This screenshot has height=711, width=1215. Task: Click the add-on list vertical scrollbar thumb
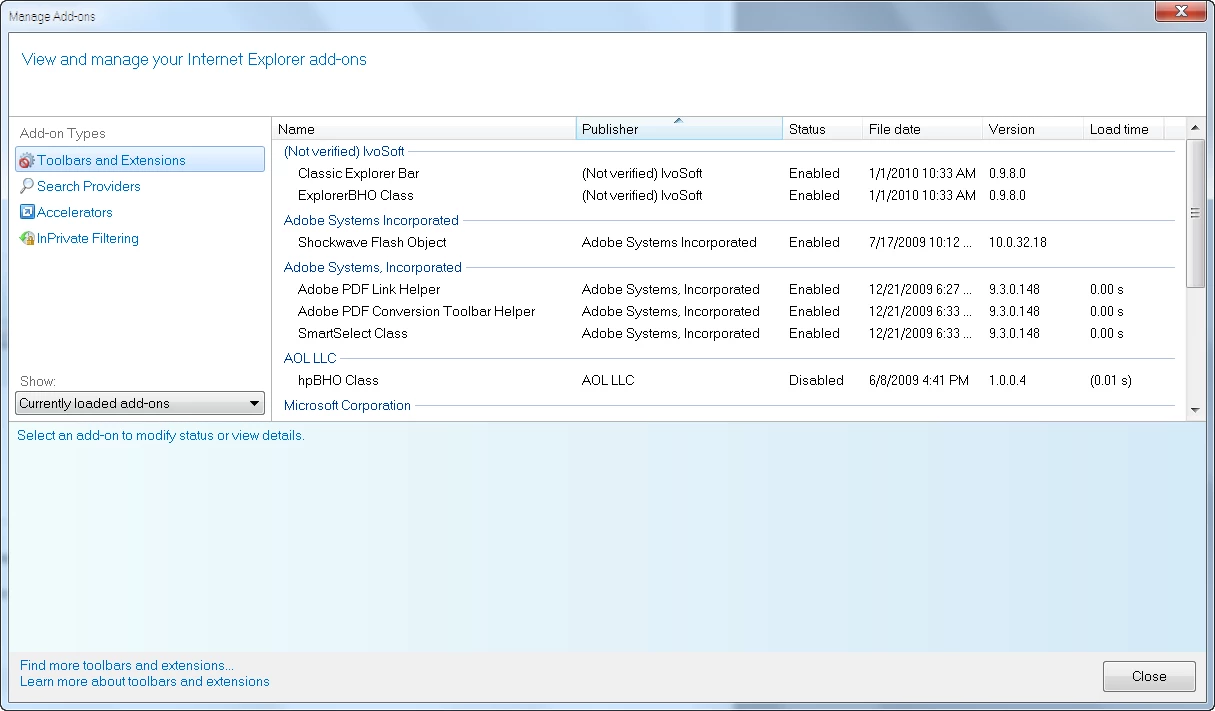1195,213
